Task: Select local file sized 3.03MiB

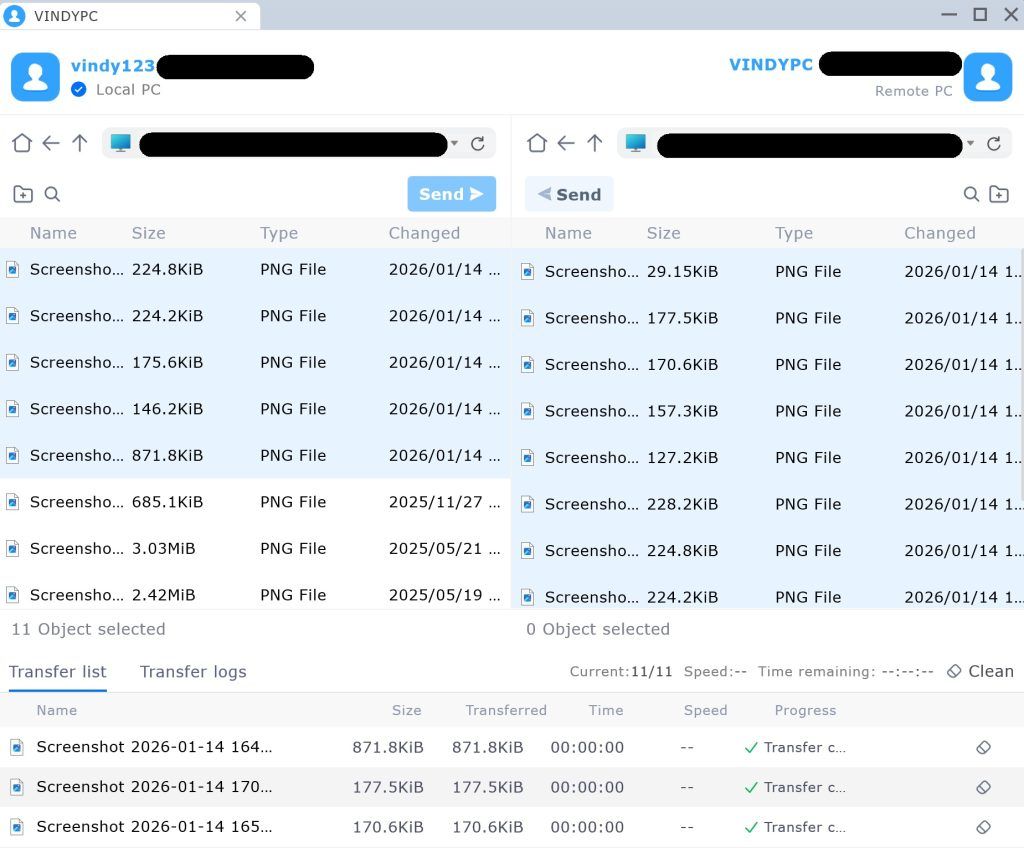Action: click(255, 548)
